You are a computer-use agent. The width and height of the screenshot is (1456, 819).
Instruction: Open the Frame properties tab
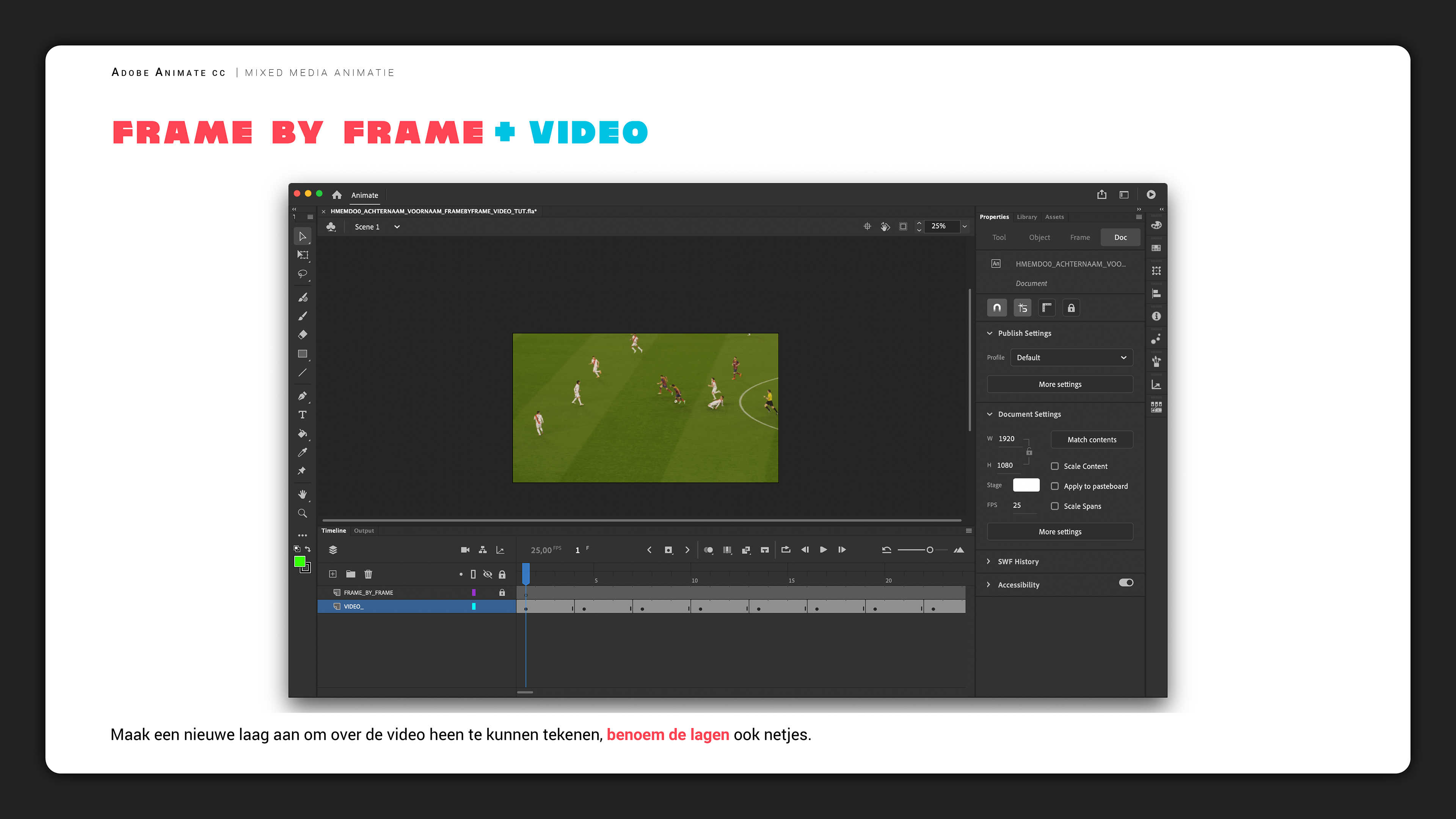point(1079,237)
